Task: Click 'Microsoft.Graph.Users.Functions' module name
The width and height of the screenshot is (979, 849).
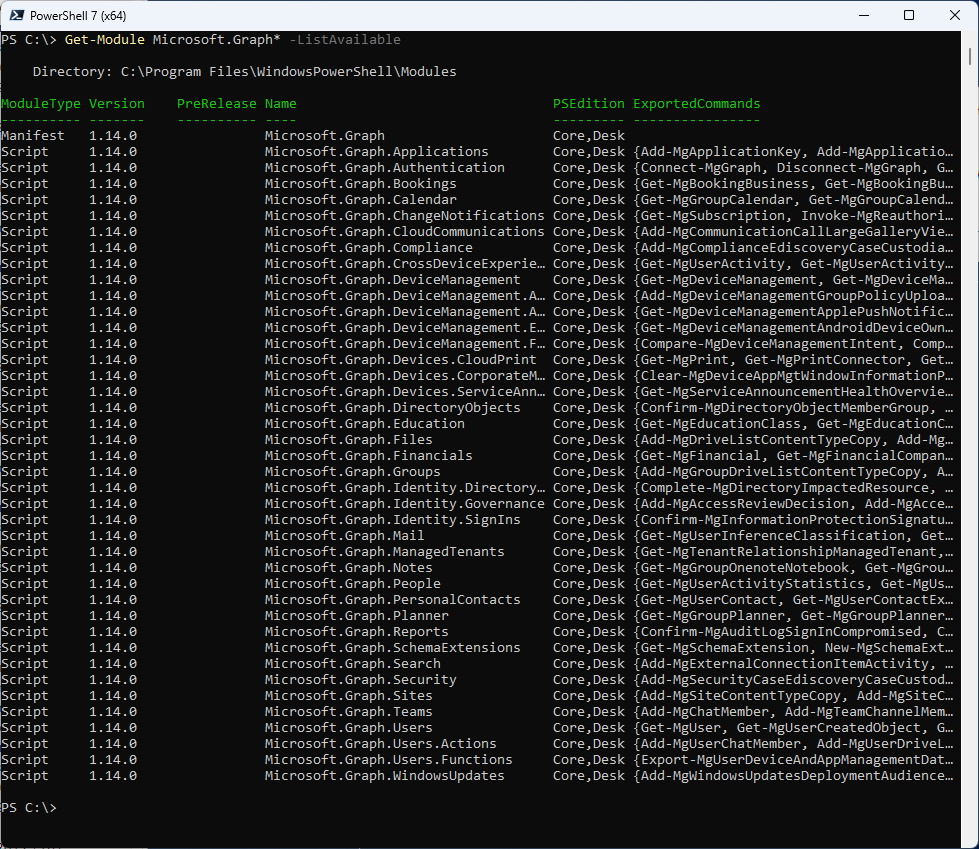Action: click(388, 760)
